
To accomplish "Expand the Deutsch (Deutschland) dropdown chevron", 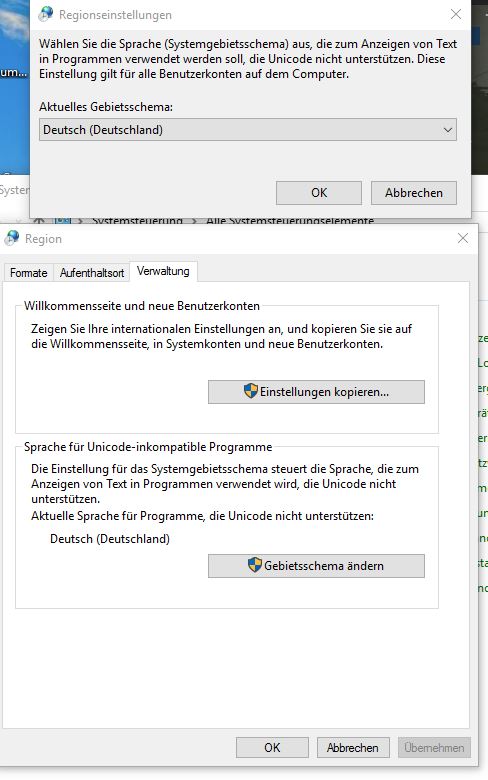I will tap(448, 130).
